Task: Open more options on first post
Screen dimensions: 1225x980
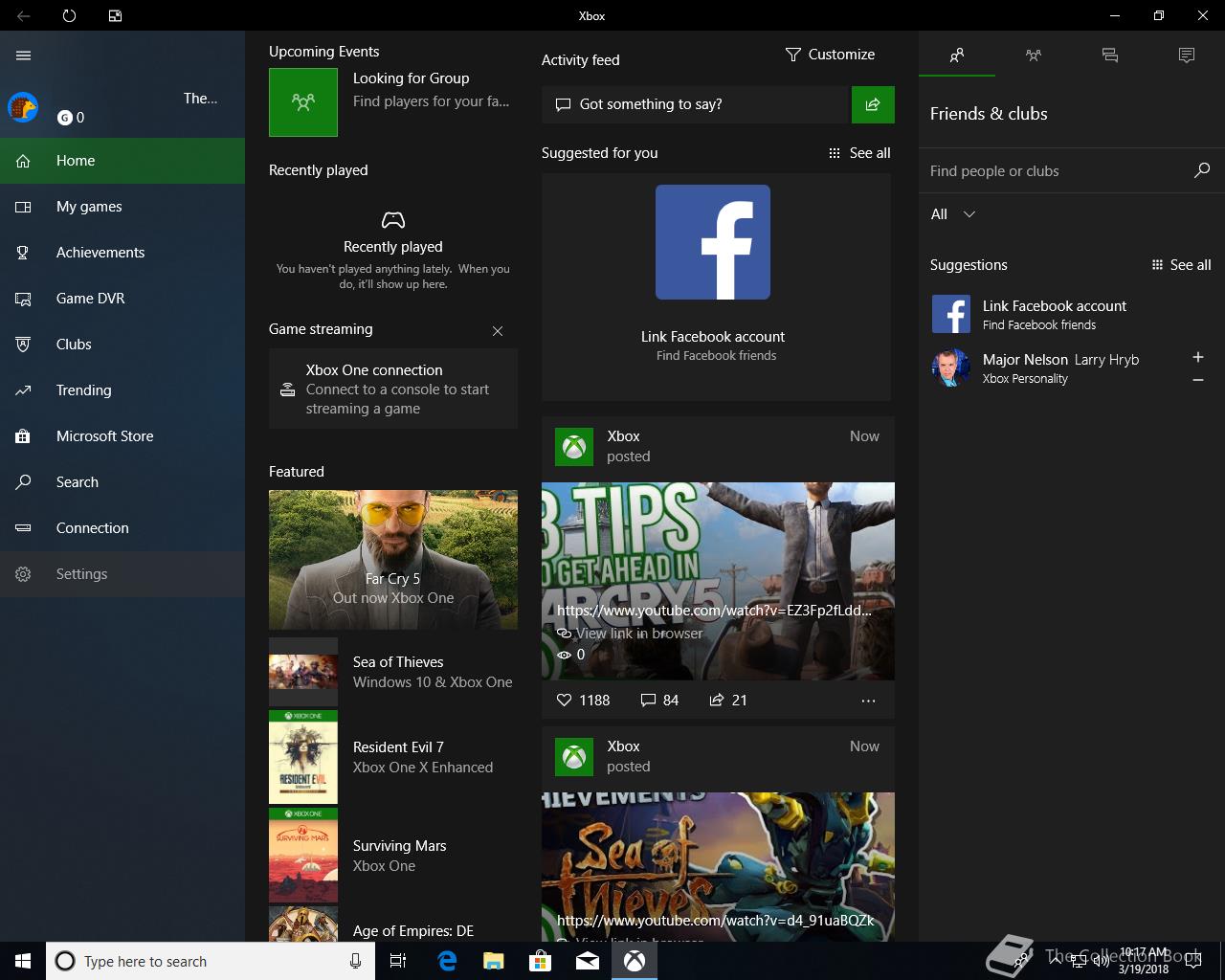Action: click(868, 701)
